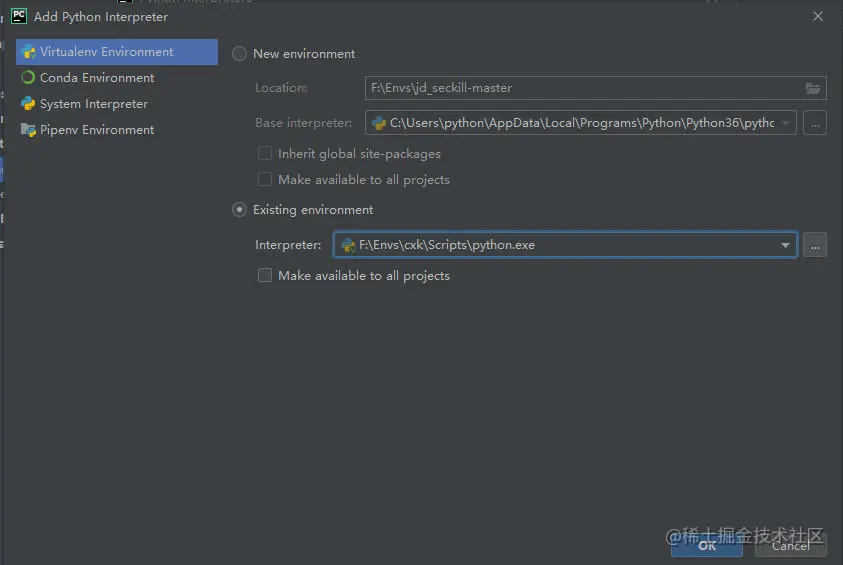843x565 pixels.
Task: Click the Pipenv Environment folder icon
Action: tap(28, 130)
